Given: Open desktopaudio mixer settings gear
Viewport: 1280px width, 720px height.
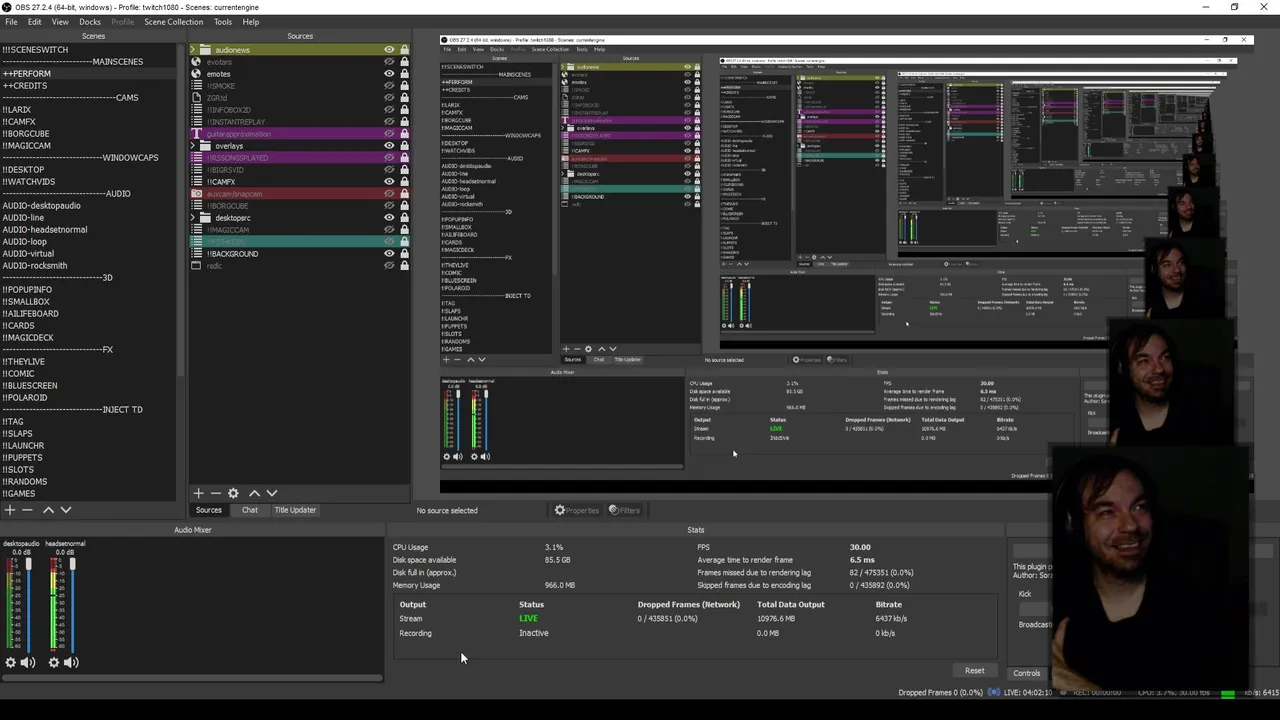Looking at the screenshot, I should point(11,662).
